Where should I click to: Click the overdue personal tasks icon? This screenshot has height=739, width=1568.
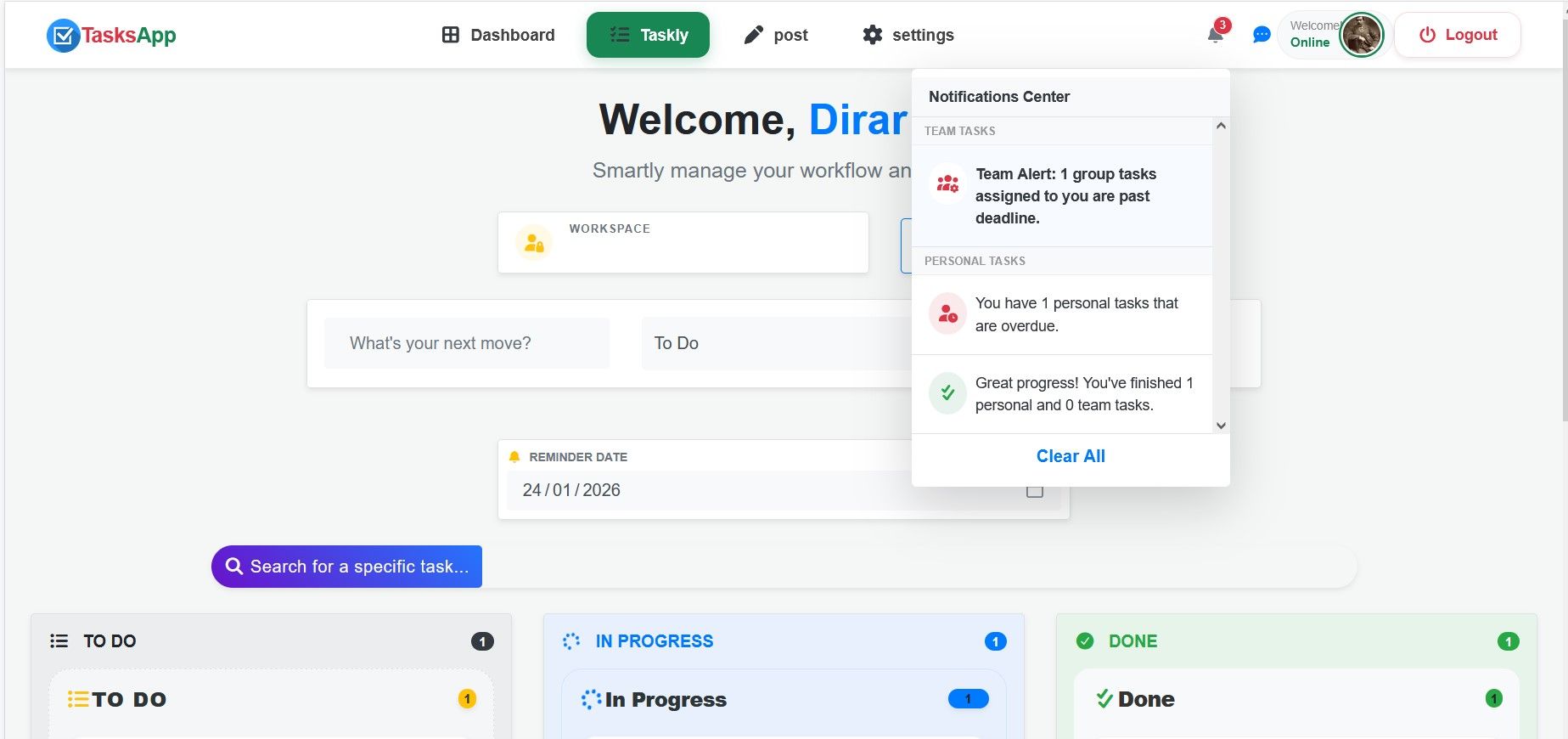tap(947, 314)
